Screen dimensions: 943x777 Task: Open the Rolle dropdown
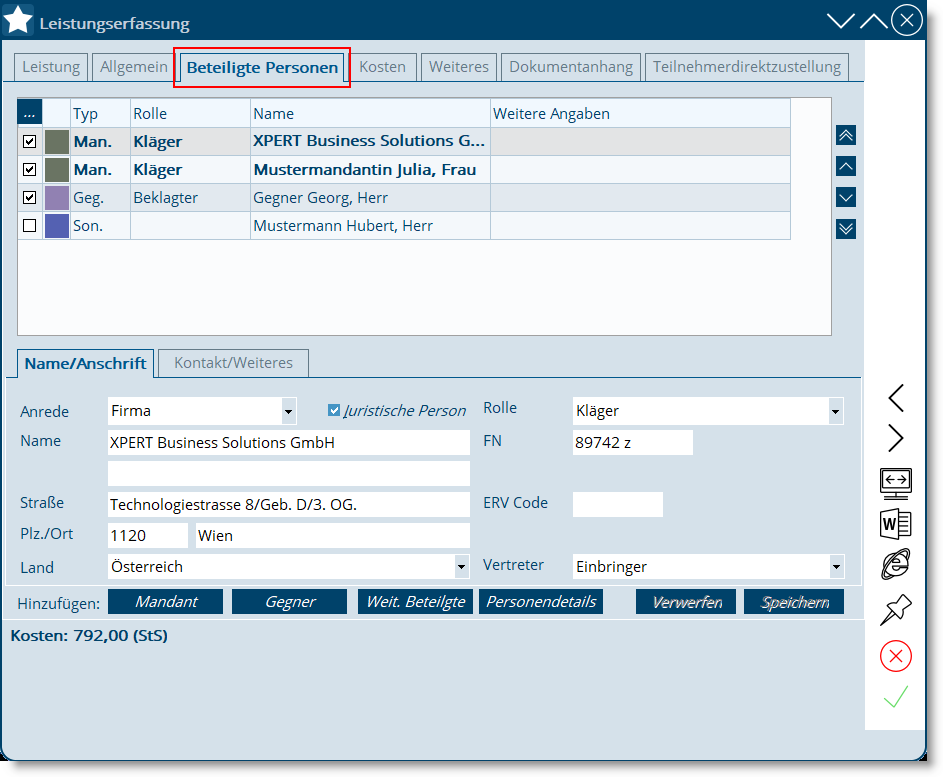pos(835,411)
